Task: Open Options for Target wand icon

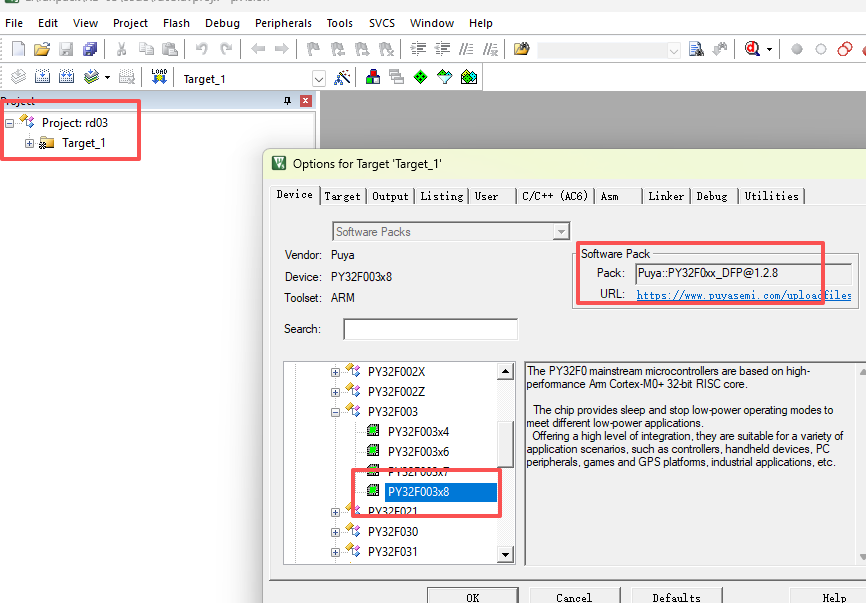Action: click(342, 77)
